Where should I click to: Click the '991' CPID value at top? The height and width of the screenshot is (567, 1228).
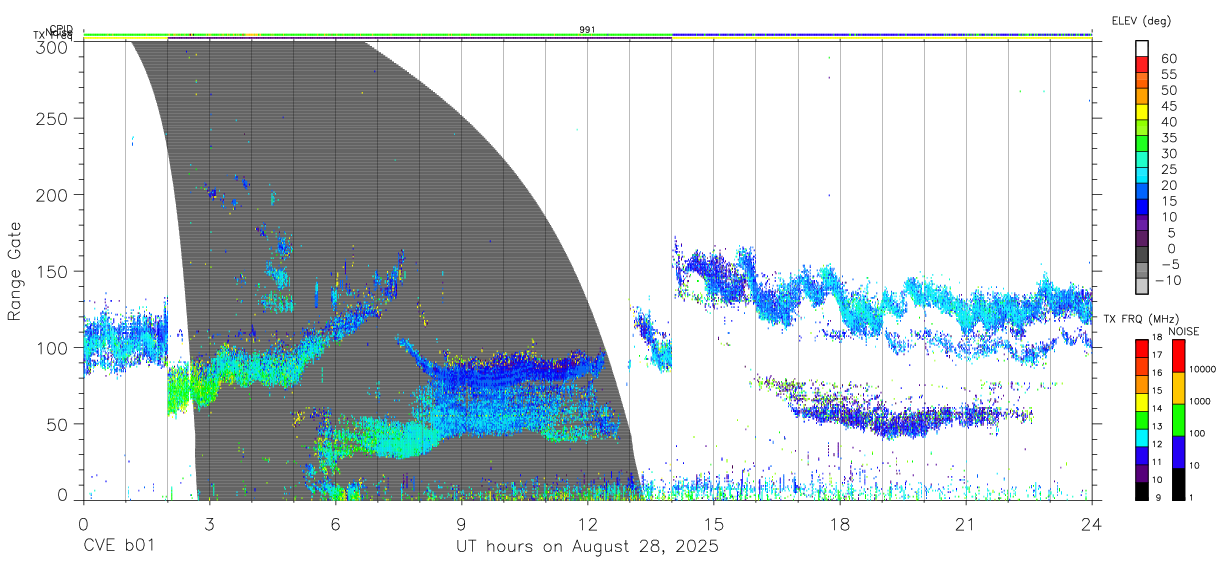click(x=587, y=30)
